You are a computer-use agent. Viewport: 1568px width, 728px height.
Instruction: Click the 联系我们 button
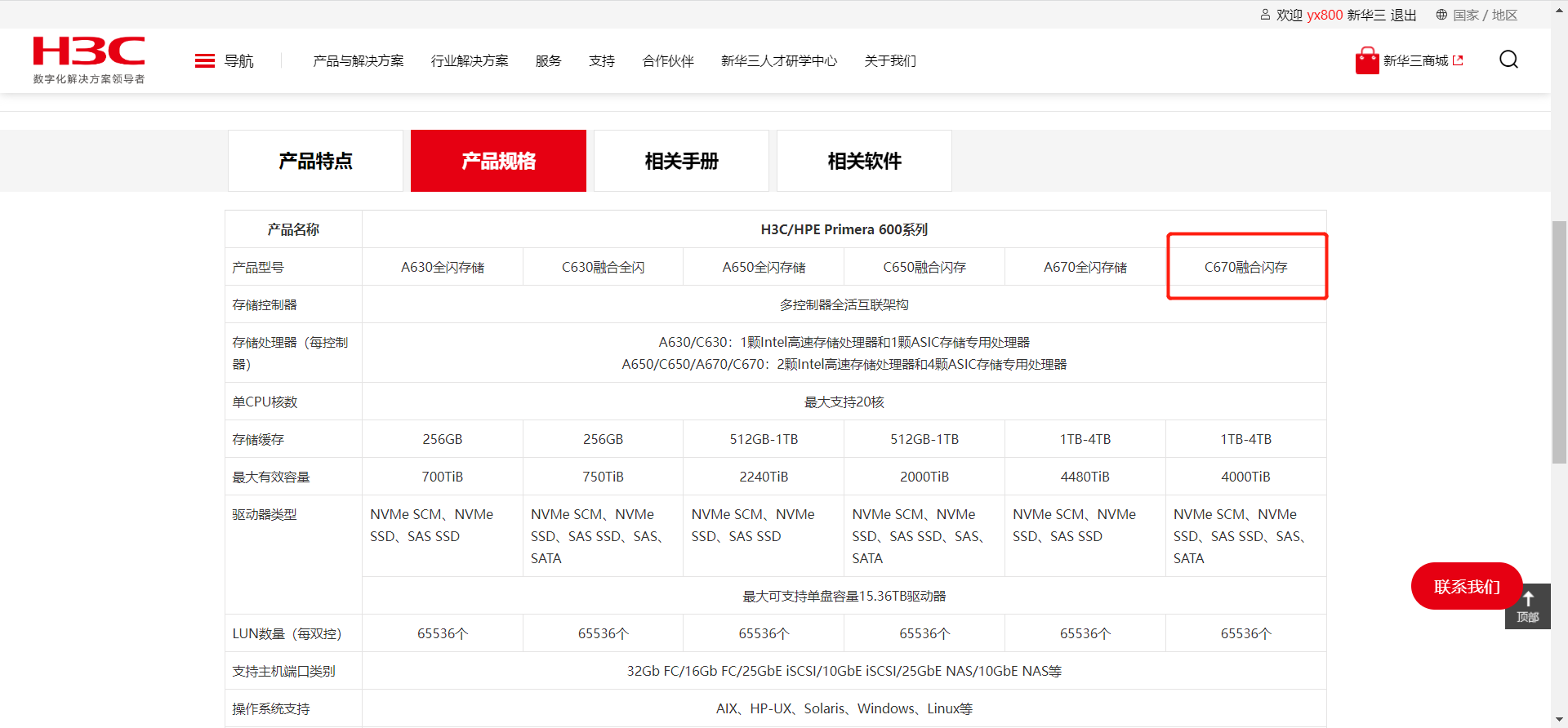(x=1467, y=586)
